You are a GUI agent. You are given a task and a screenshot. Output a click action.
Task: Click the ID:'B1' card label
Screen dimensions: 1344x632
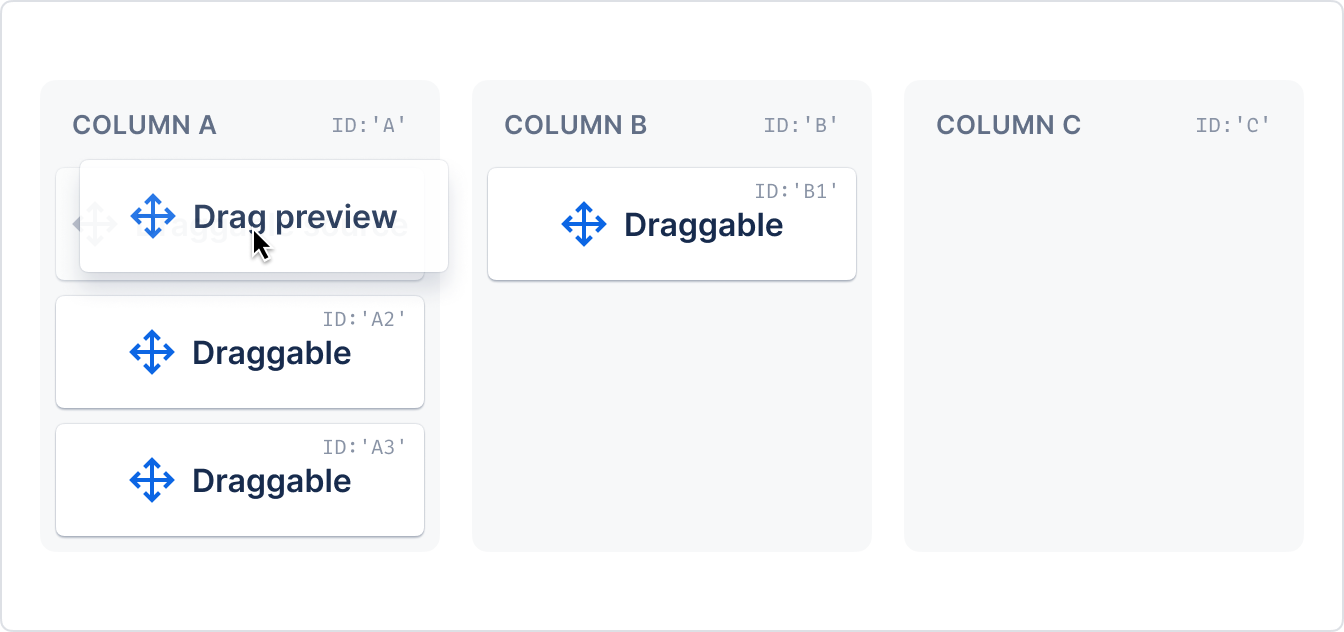pyautogui.click(x=796, y=191)
